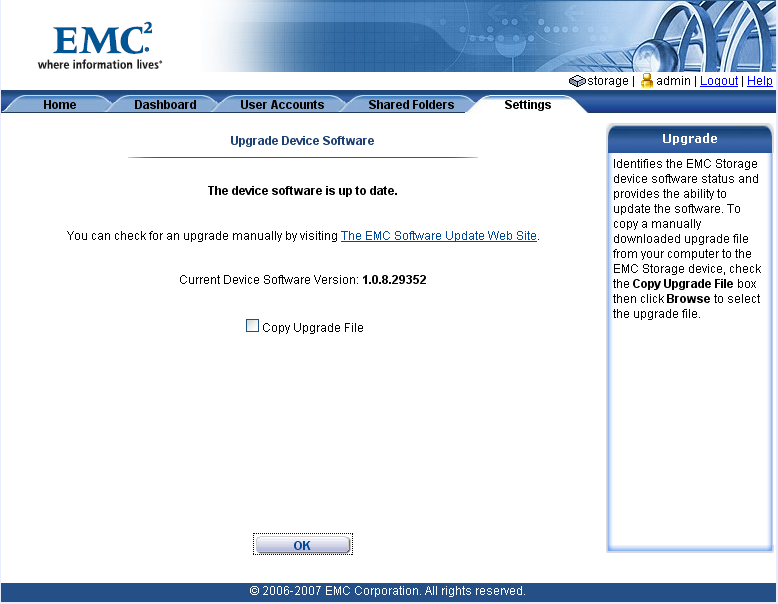Click the Upgrade Device Software heading
Image resolution: width=778 pixels, height=604 pixels.
click(x=302, y=141)
